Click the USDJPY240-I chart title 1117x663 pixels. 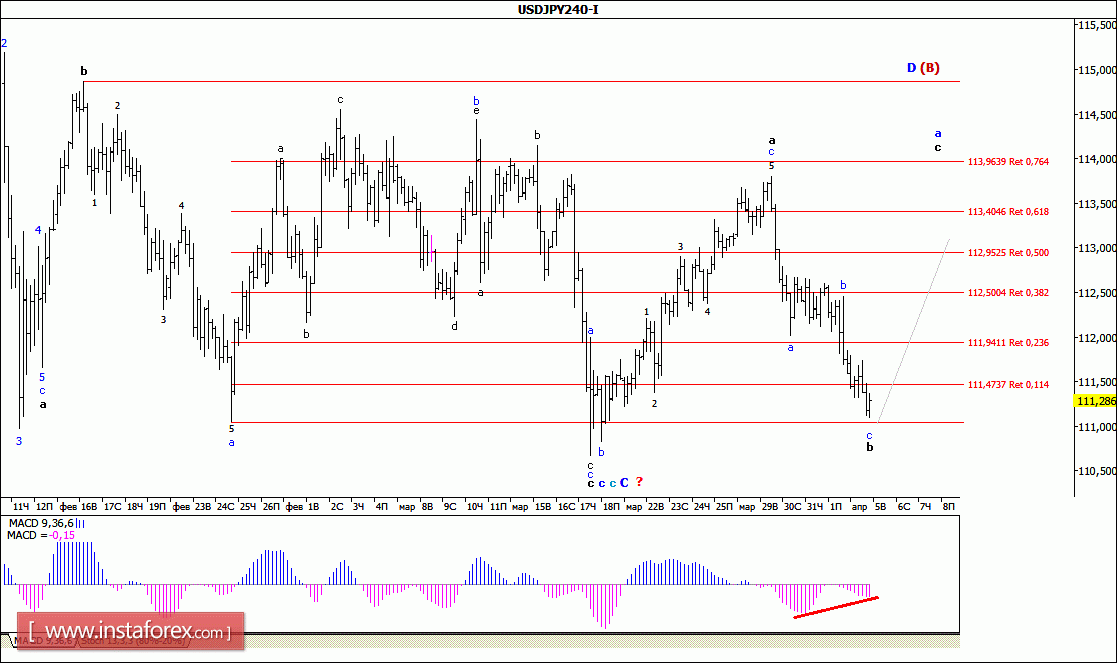pos(558,9)
